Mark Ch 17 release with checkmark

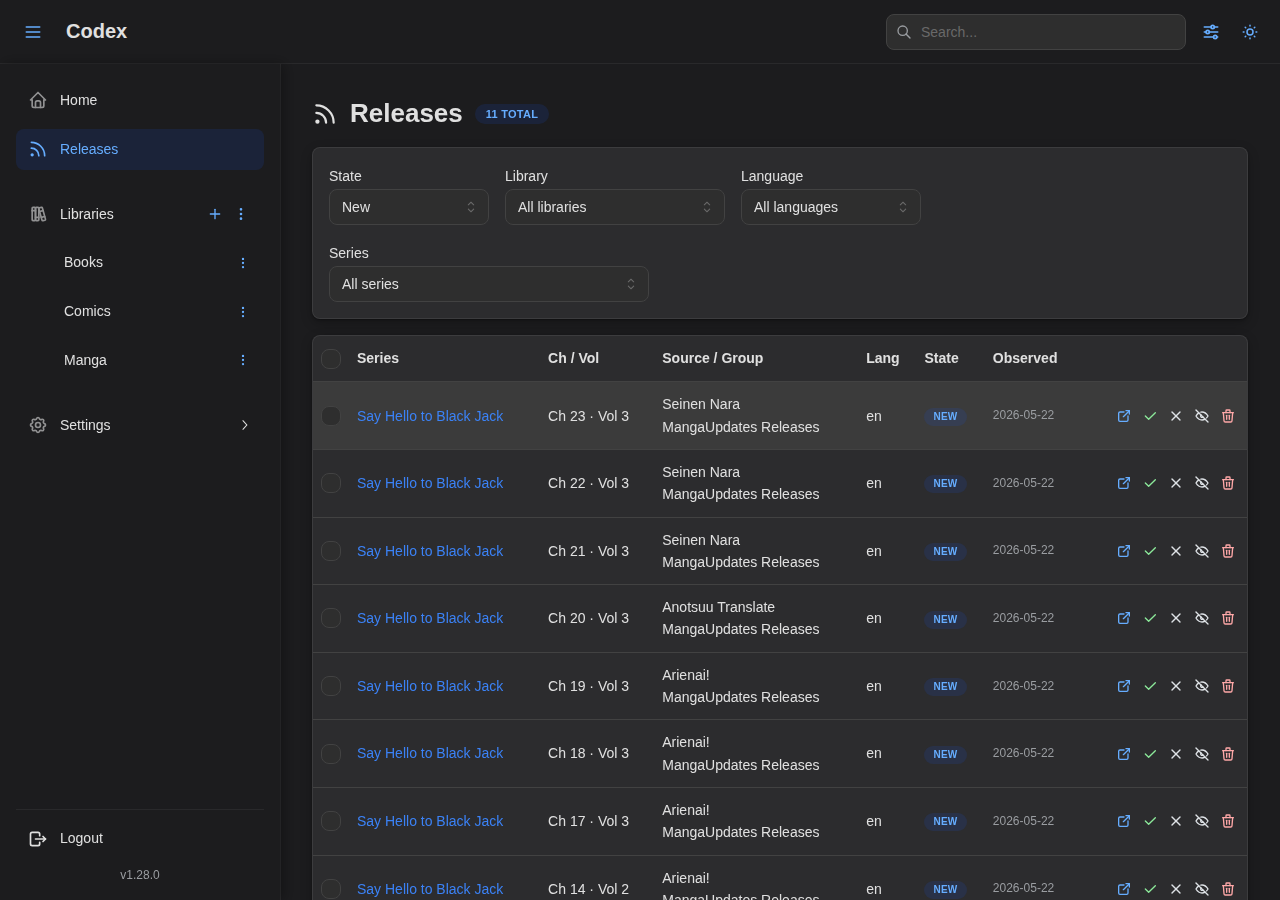click(1150, 821)
